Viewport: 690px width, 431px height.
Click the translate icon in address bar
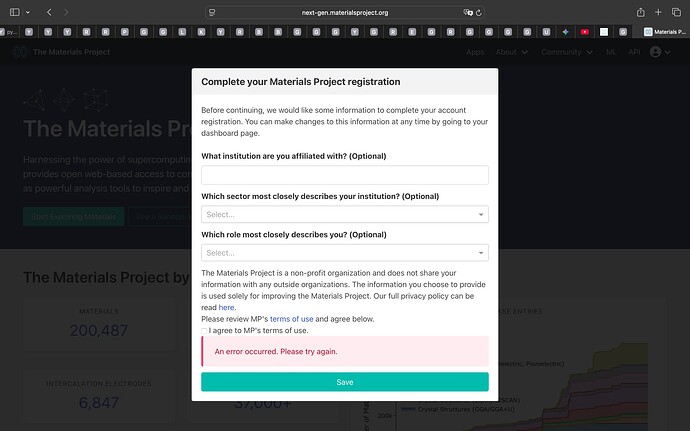pos(467,12)
